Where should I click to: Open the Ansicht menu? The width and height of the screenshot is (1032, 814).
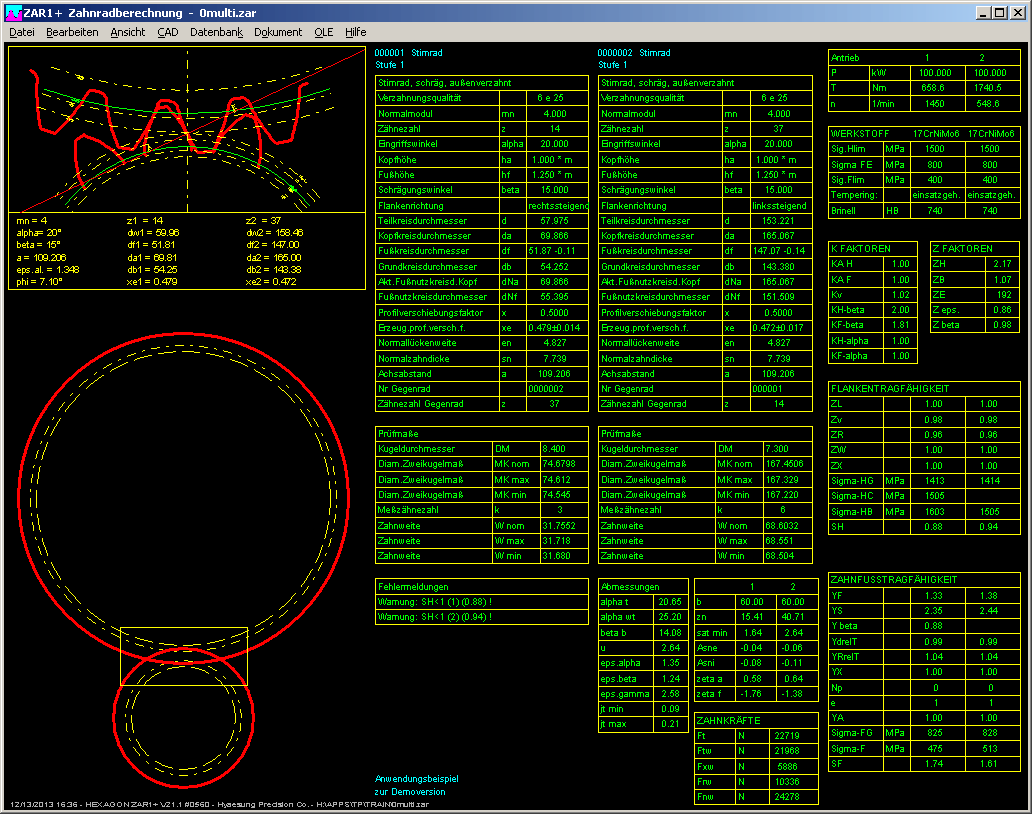(128, 32)
